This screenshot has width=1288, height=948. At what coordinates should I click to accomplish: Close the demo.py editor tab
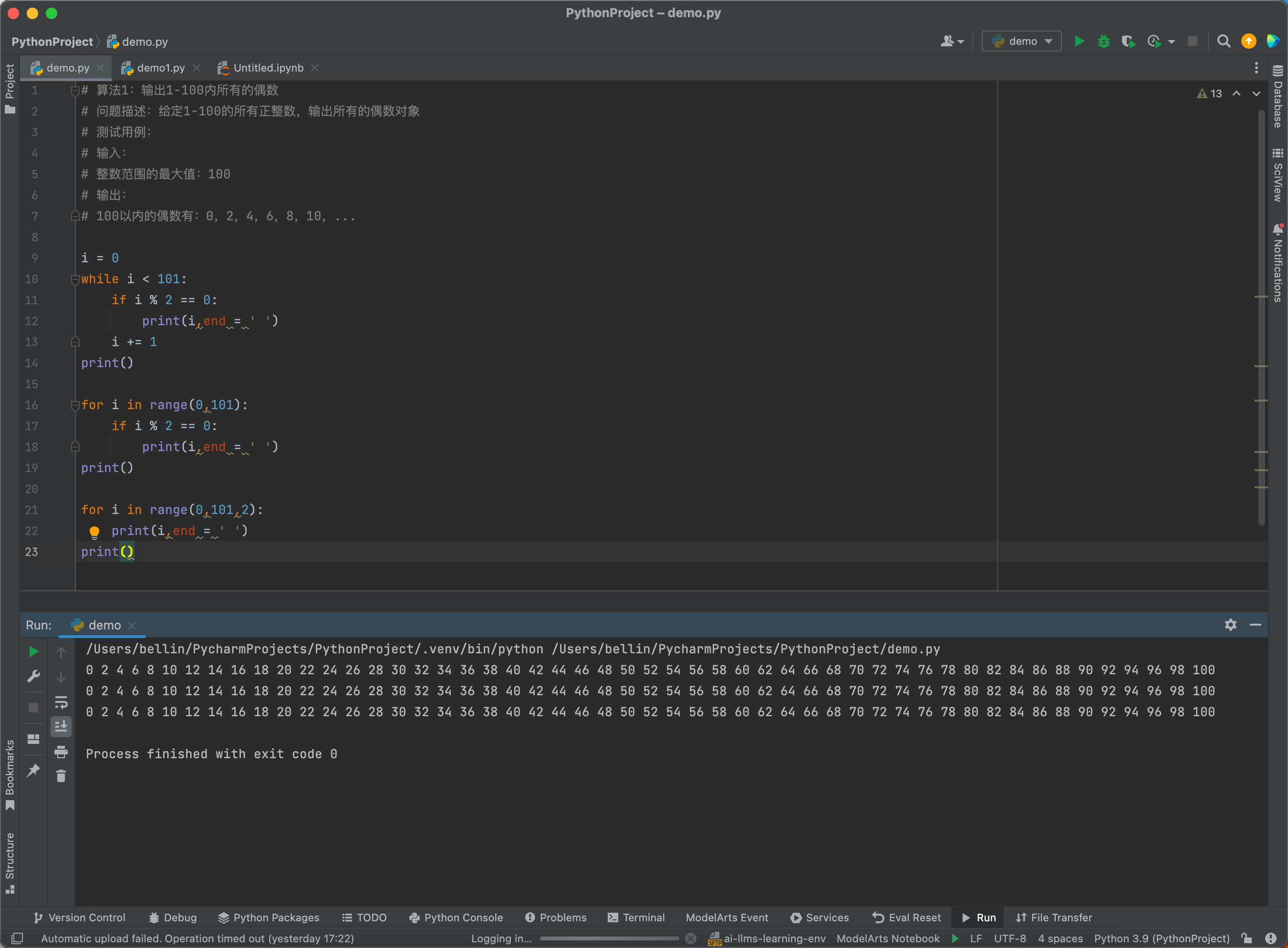coord(101,68)
